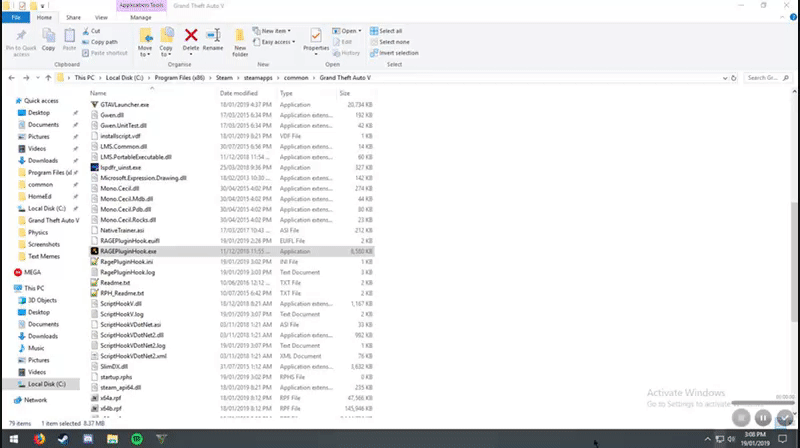Select ScriptHookV.dll file
This screenshot has width=800, height=448.
(x=121, y=304)
